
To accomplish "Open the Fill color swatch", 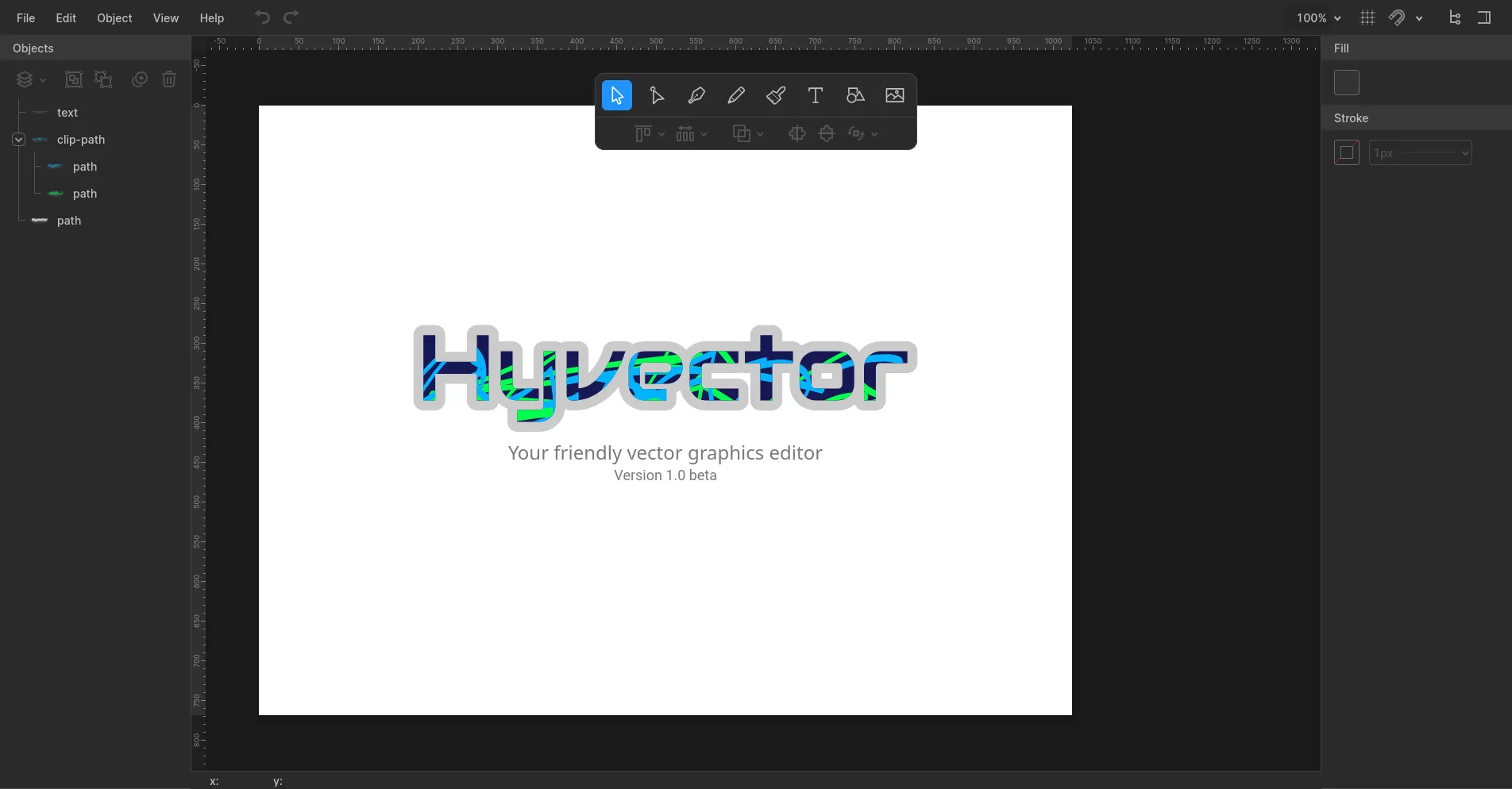I will 1347,82.
